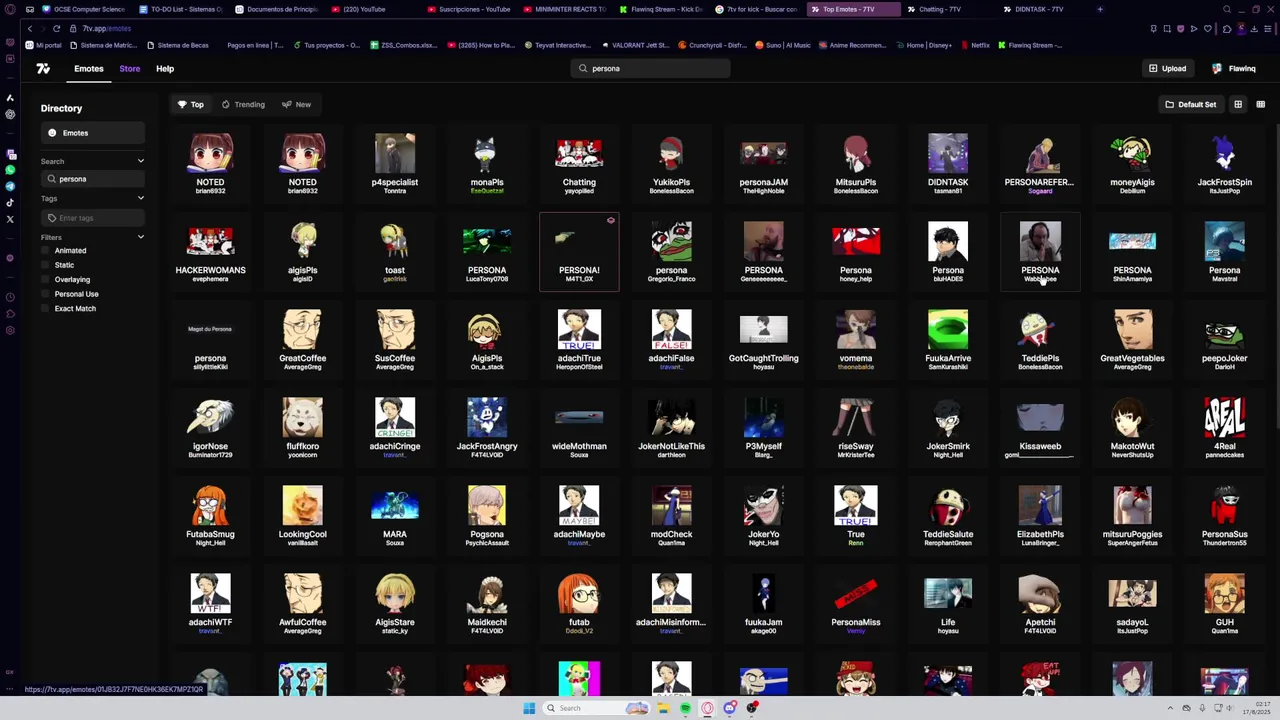Switch to DIDNTASK - 7TV browser tab
The height and width of the screenshot is (720, 1280).
[1040, 9]
